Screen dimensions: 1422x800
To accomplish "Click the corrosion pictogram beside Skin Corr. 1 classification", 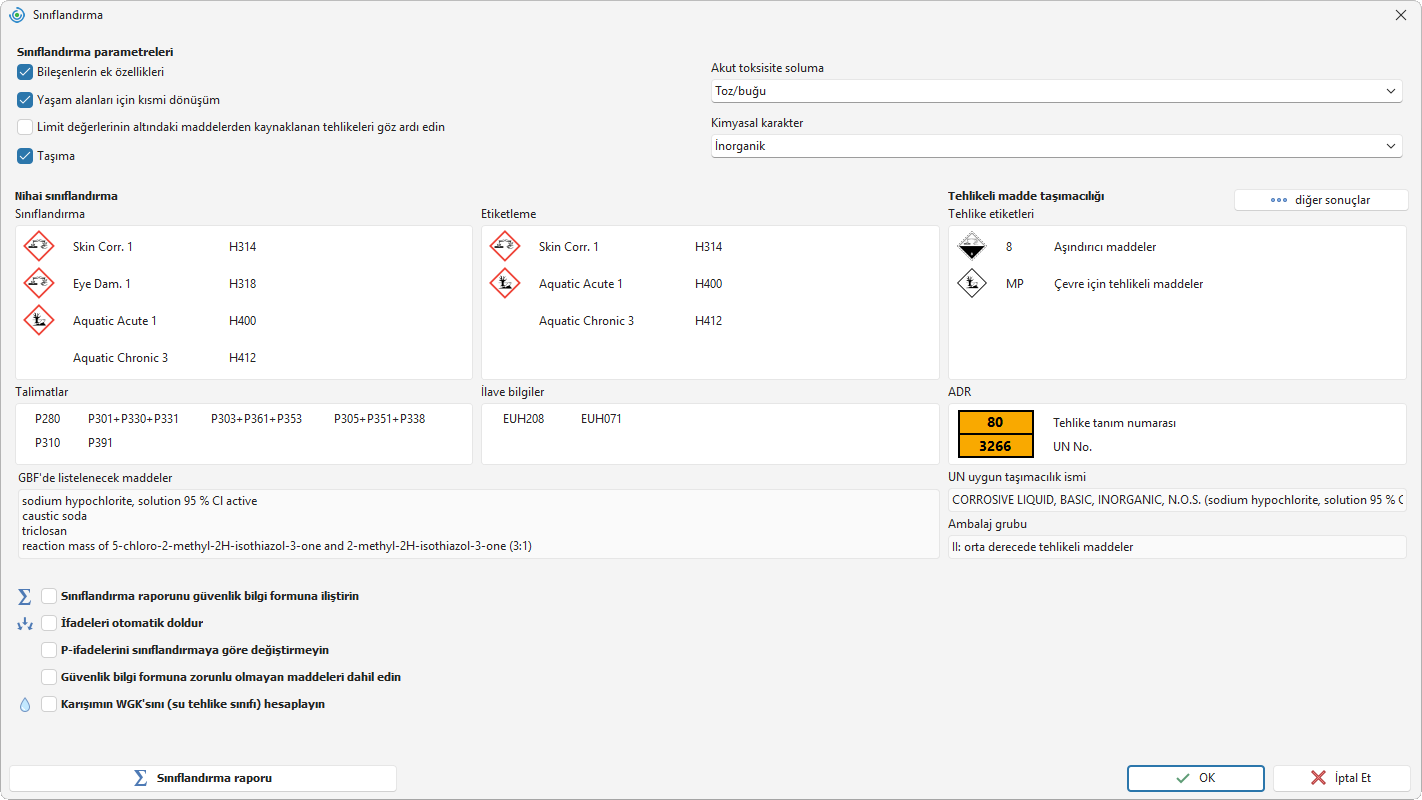I will [x=39, y=246].
